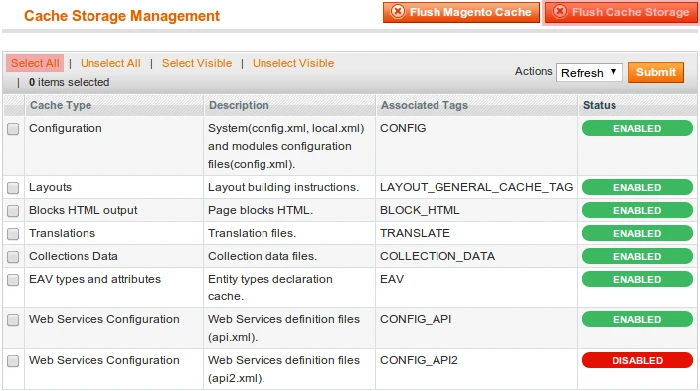Click the CONFIG tag in Configuration row
Image resolution: width=700 pixels, height=391 pixels.
pos(403,129)
